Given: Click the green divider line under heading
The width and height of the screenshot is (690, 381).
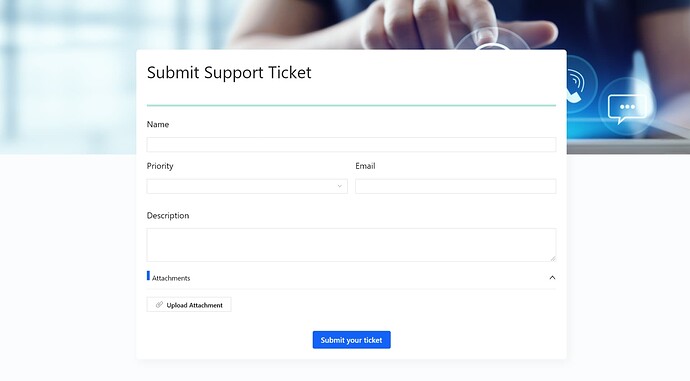Looking at the screenshot, I should point(351,106).
